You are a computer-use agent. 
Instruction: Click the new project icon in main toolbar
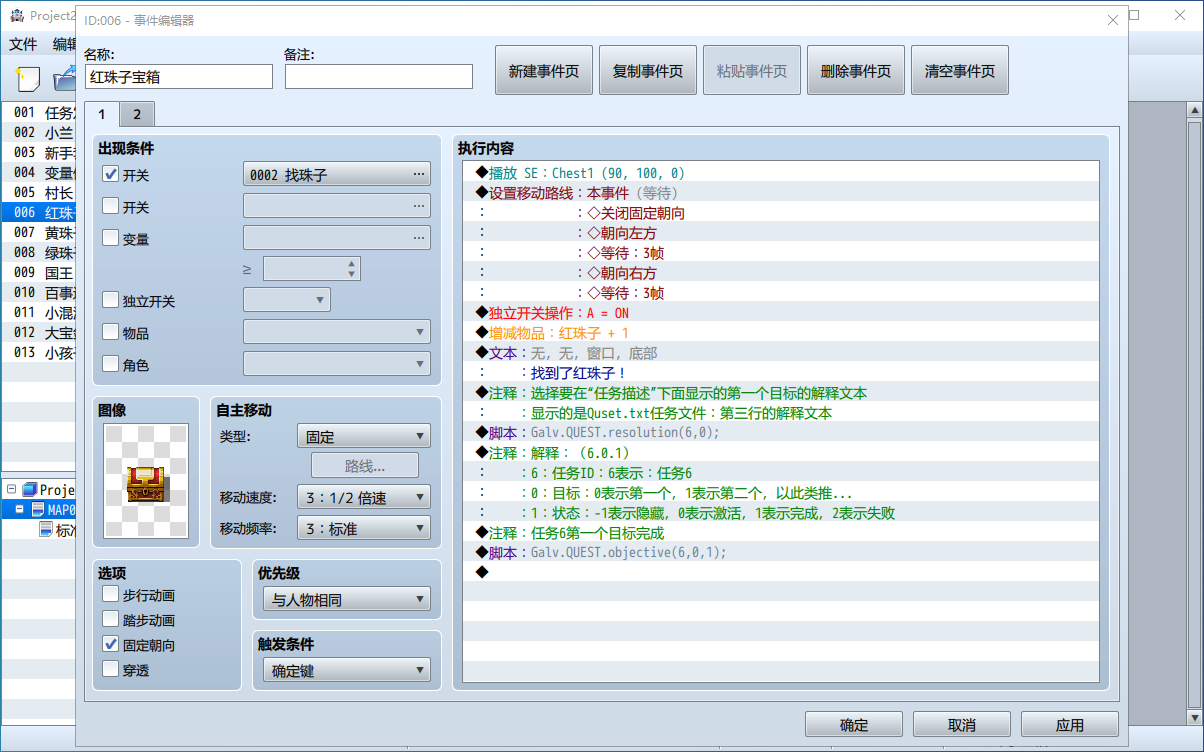coord(29,78)
